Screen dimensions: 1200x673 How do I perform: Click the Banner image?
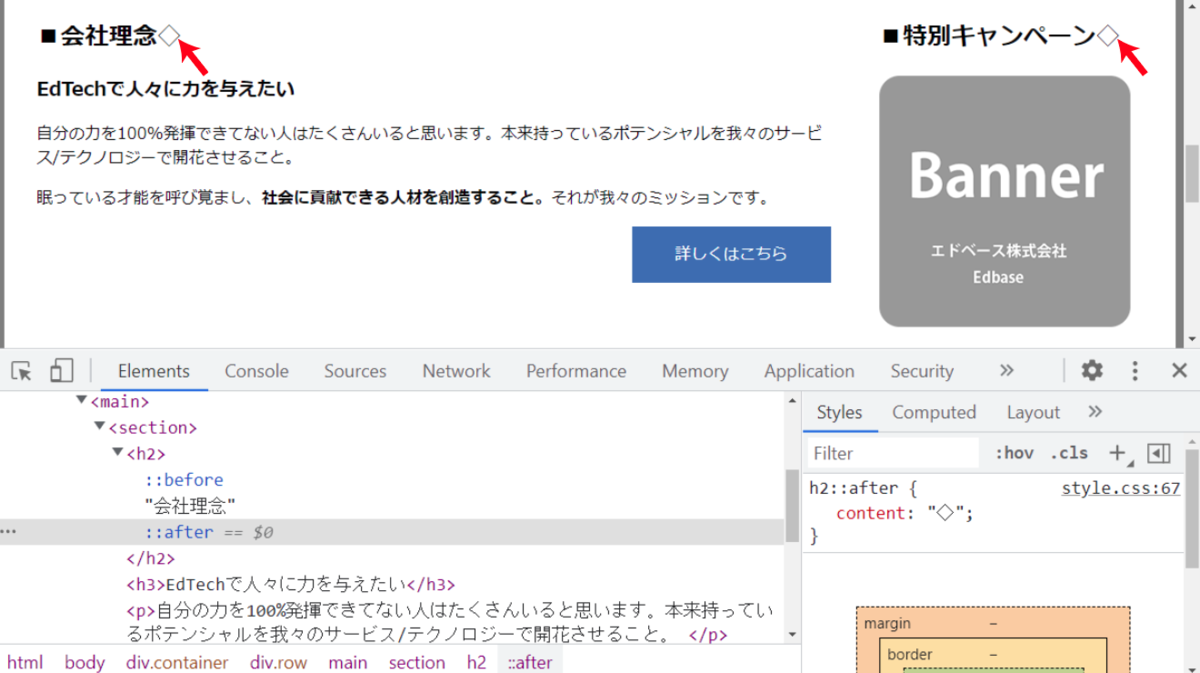point(1005,201)
